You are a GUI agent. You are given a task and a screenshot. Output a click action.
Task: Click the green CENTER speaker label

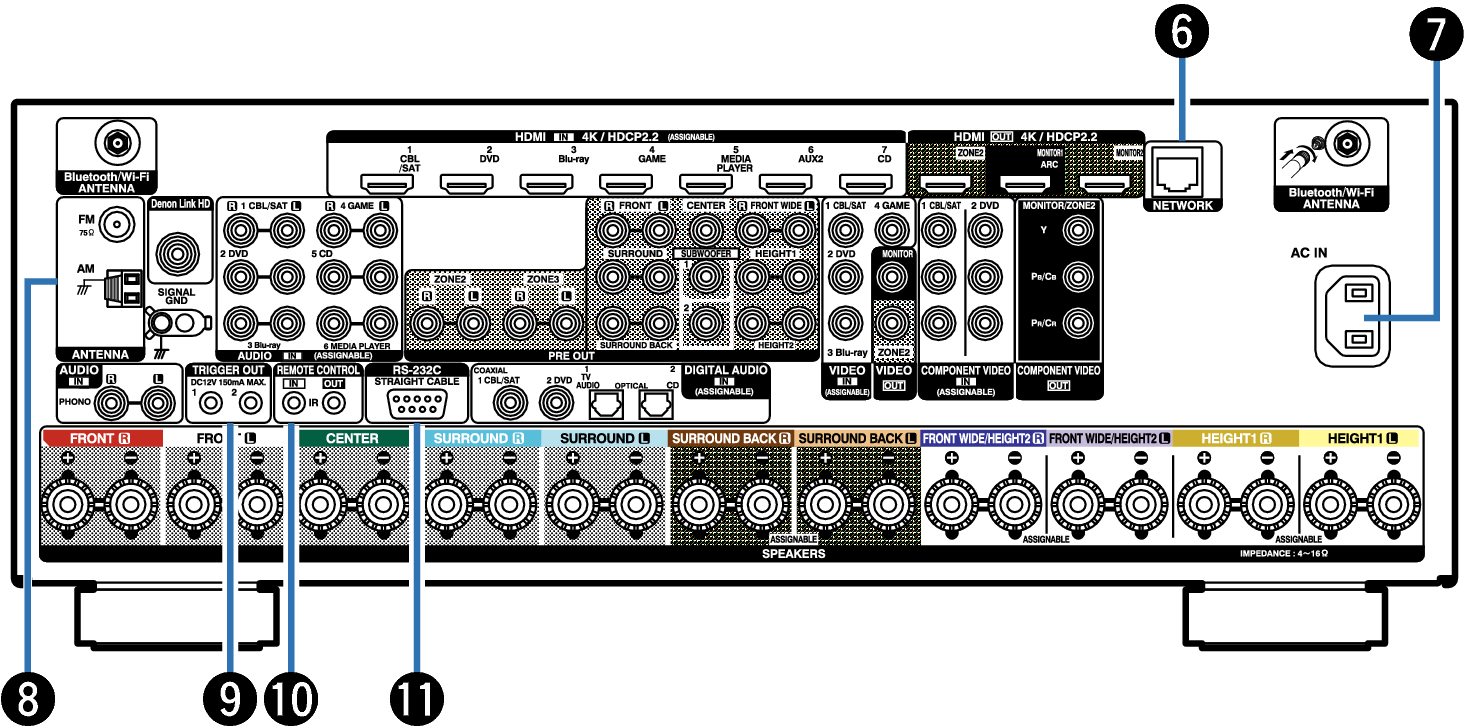353,438
